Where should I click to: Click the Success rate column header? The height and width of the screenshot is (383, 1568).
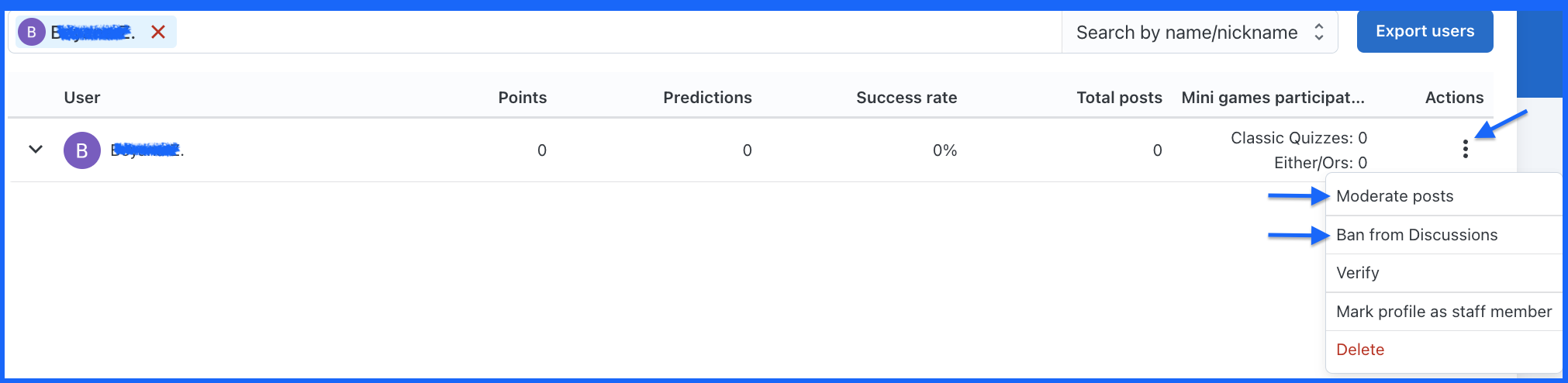pos(907,98)
